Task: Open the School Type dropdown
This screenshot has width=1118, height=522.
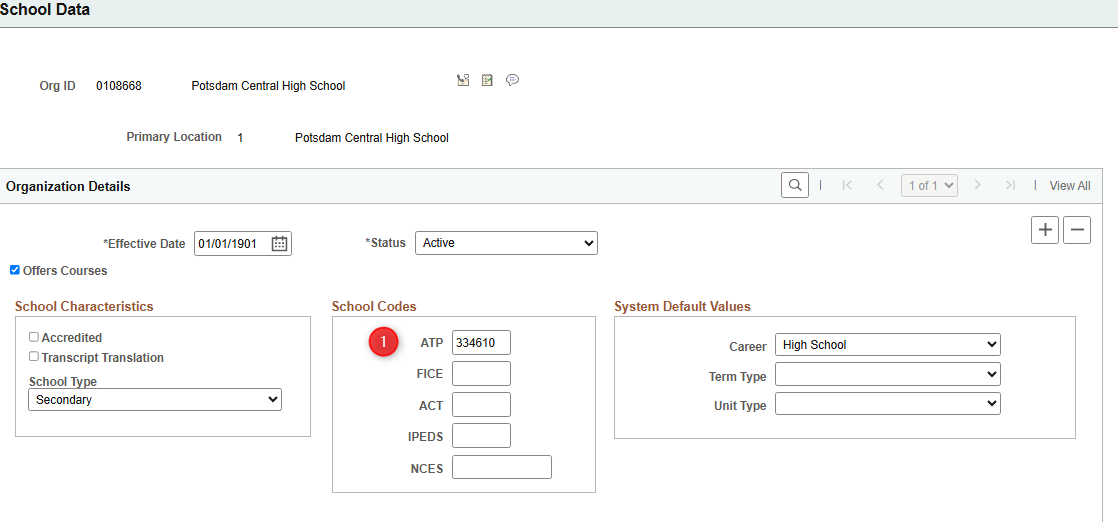Action: pos(155,399)
